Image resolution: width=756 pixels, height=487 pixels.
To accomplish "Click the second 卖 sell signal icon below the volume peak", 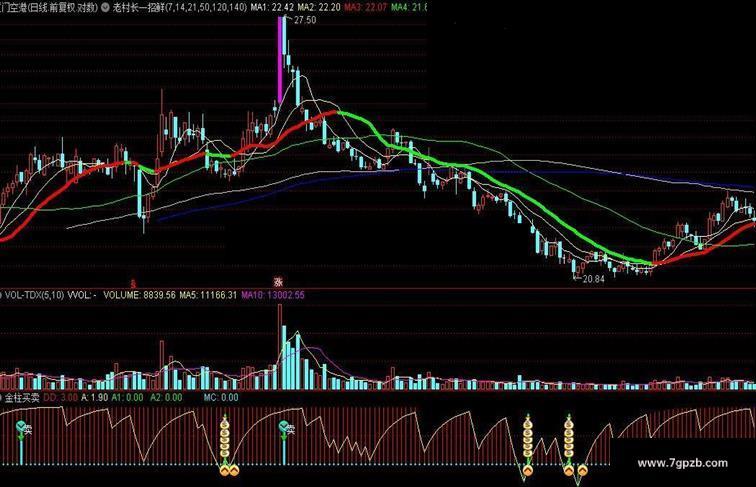I will [286, 428].
